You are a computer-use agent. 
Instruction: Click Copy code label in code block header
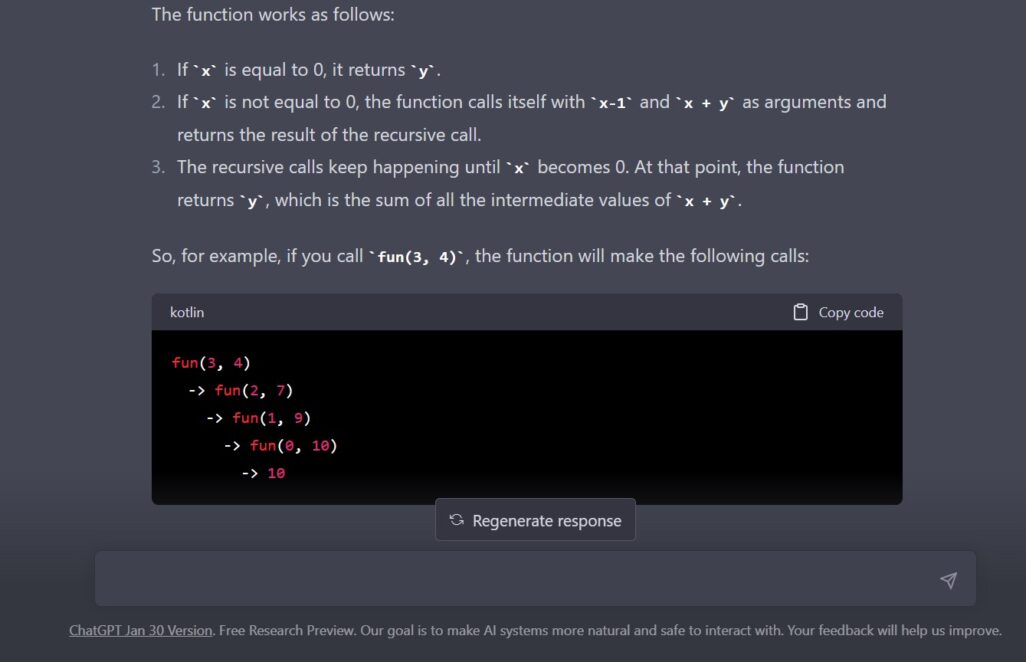click(851, 313)
